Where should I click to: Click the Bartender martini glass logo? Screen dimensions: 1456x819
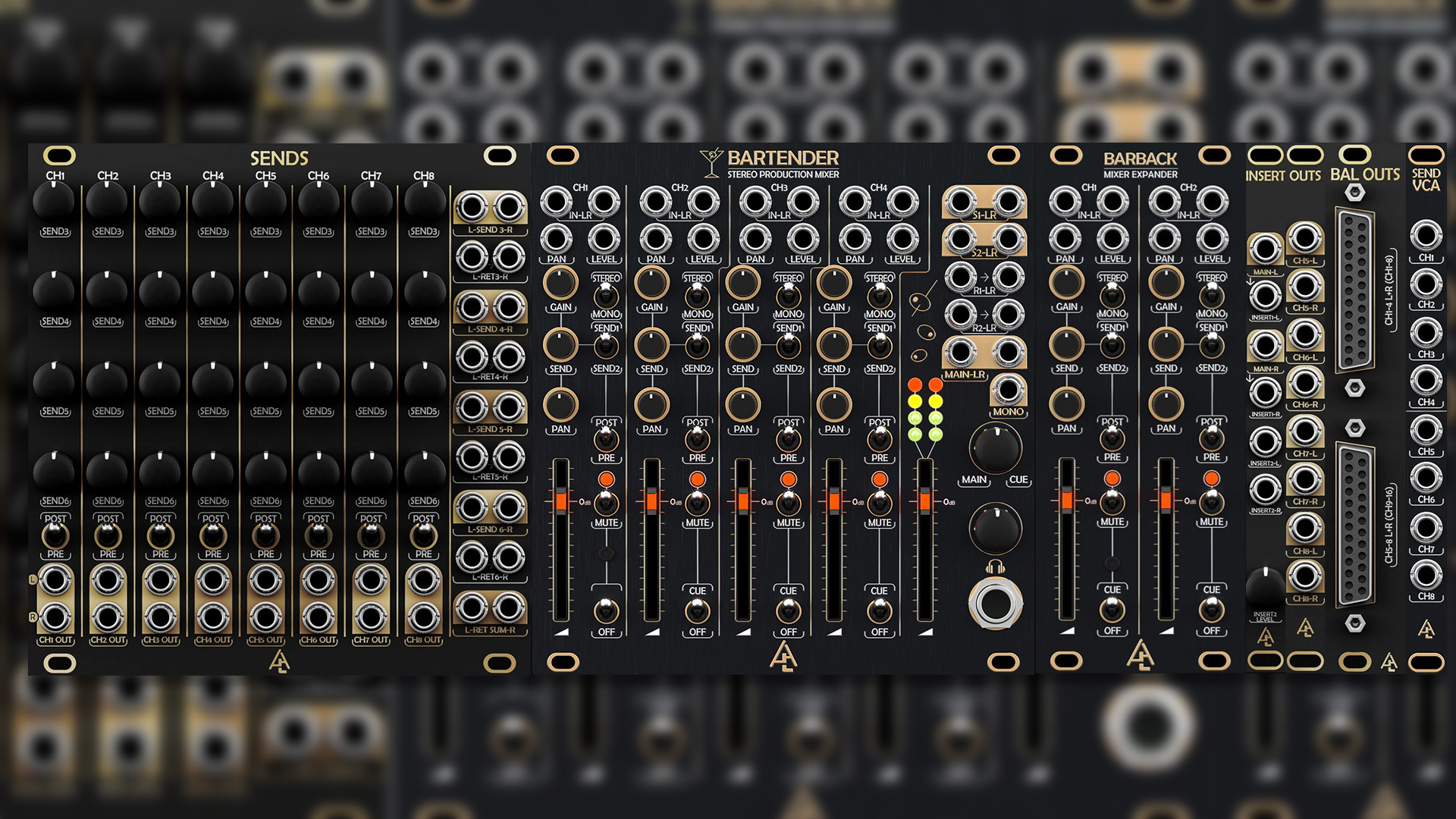(x=711, y=162)
